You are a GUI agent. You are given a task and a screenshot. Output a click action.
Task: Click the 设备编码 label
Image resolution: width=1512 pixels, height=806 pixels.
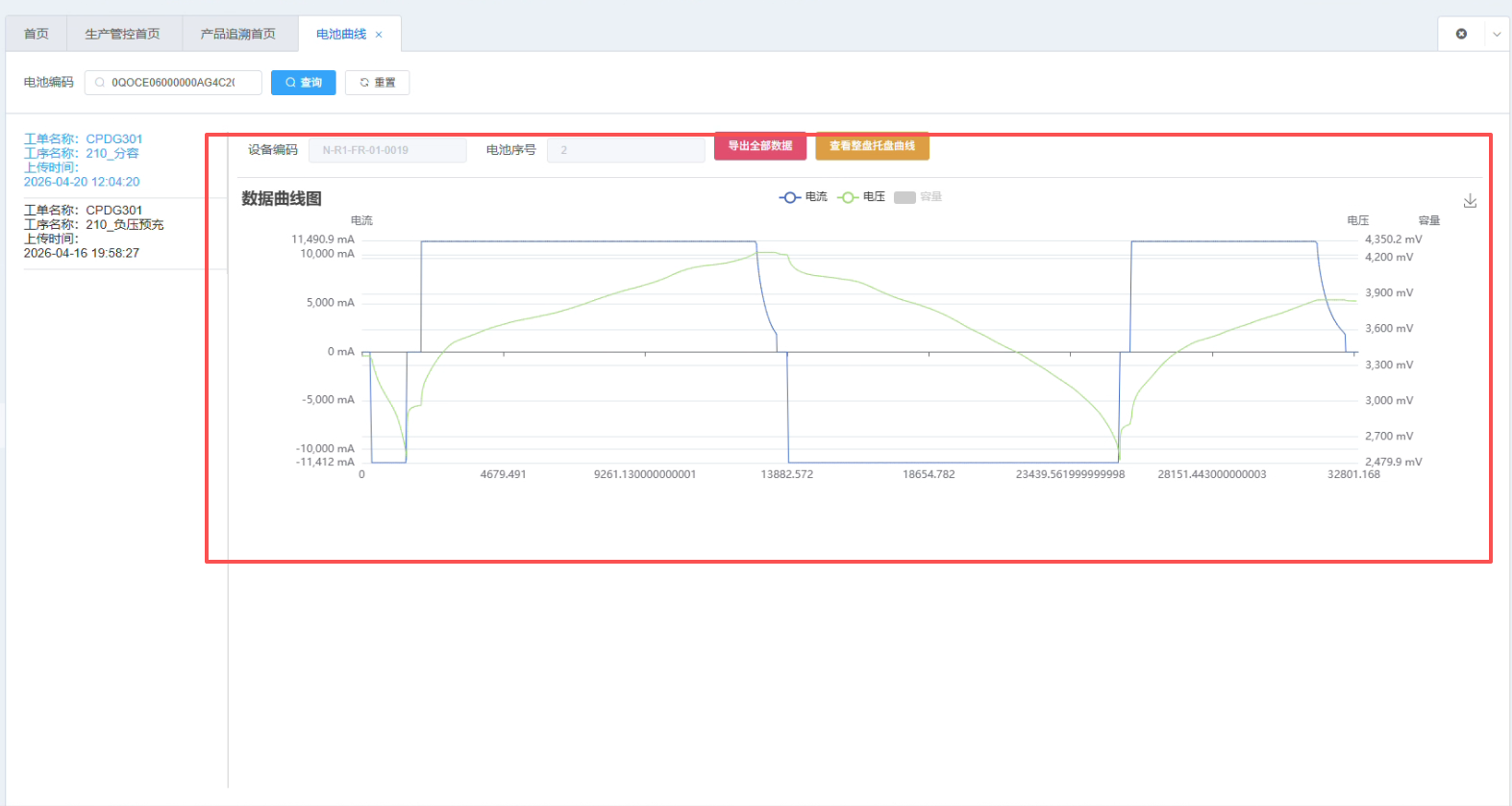click(273, 150)
